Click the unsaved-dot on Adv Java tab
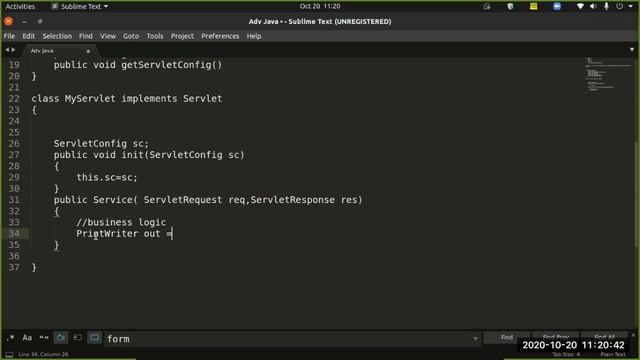This screenshot has width=640, height=360. (x=88, y=51)
